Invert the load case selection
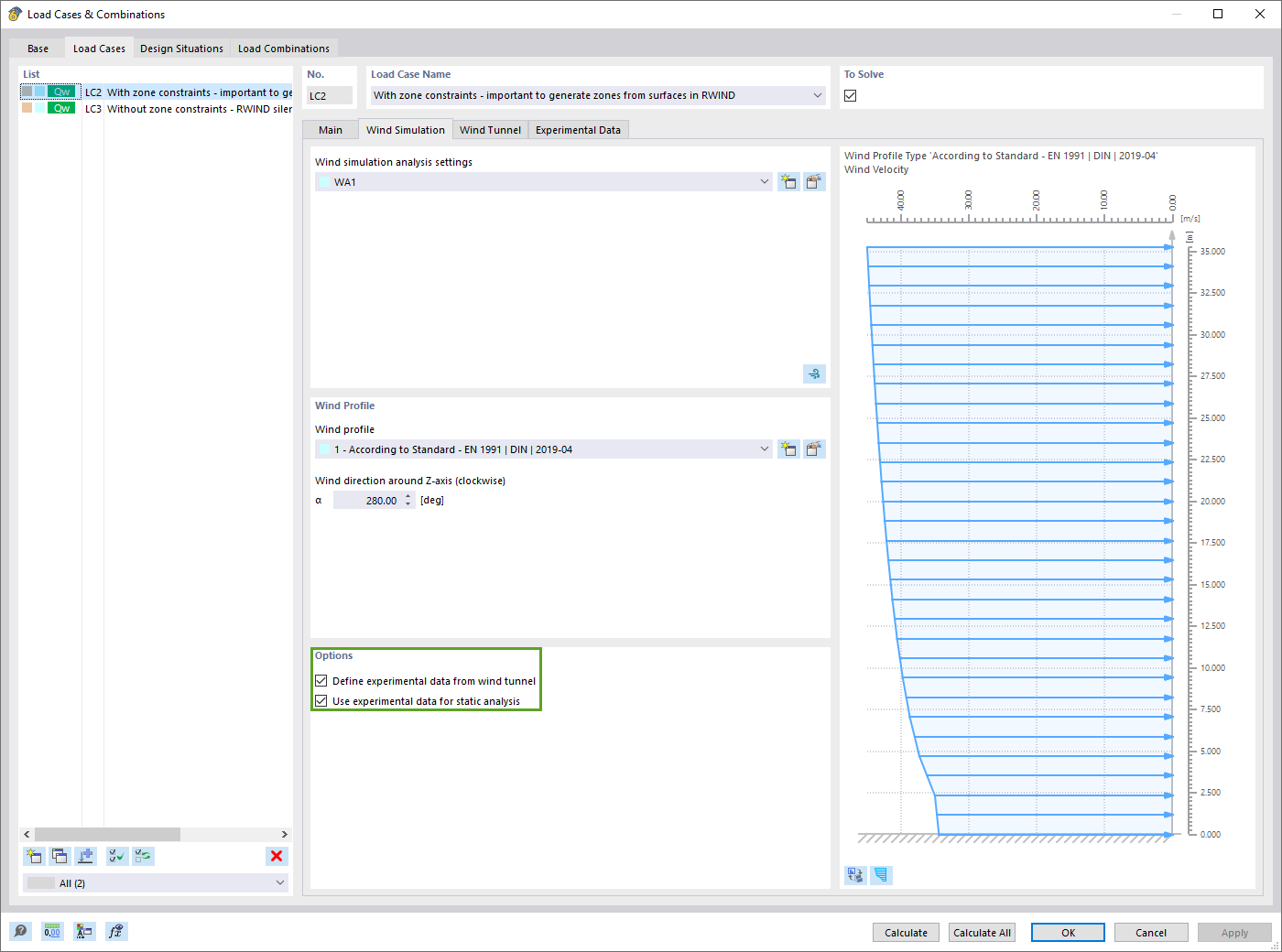Viewport: 1282px width, 952px height. tap(142, 856)
